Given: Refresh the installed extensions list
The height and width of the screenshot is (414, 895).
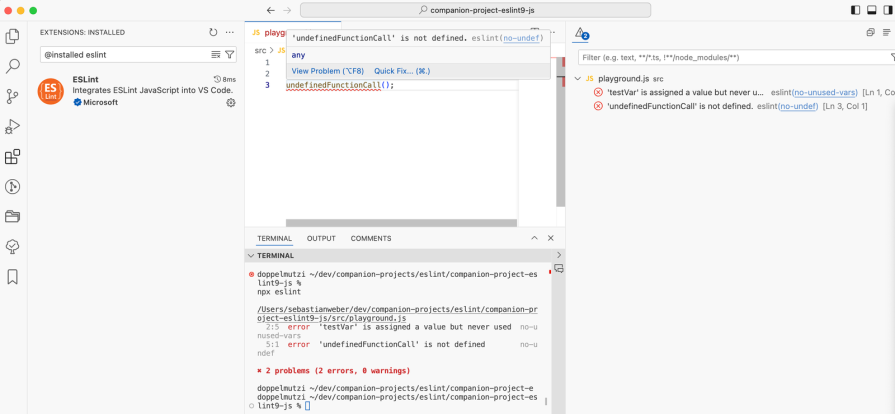Looking at the screenshot, I should (x=213, y=32).
